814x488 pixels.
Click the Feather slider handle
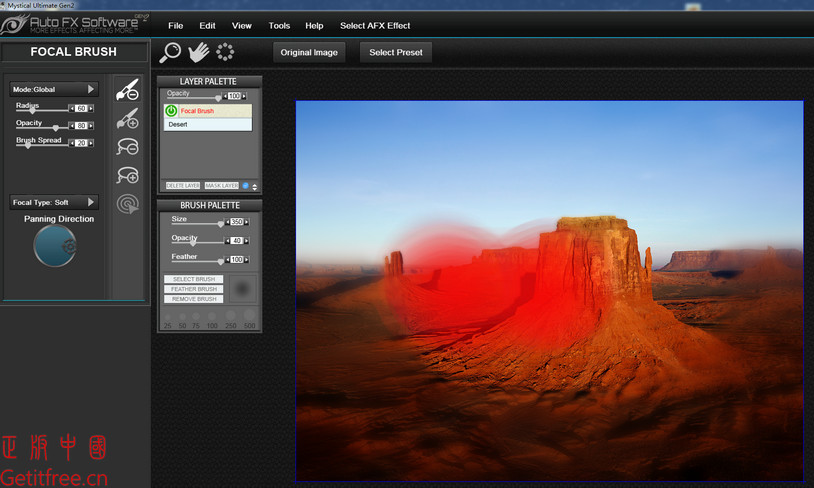pyautogui.click(x=221, y=261)
